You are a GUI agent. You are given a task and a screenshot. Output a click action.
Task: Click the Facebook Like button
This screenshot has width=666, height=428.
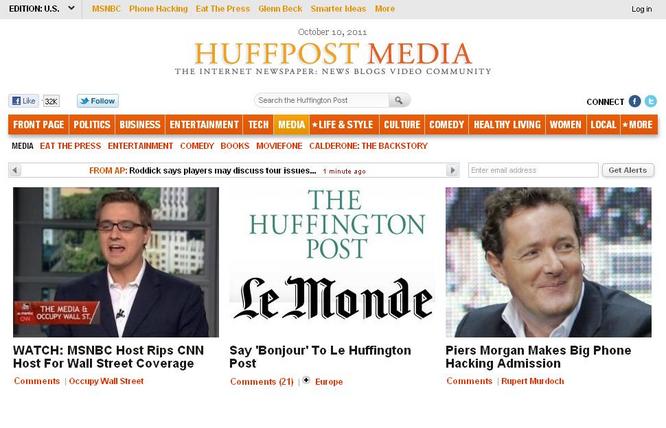pos(23,101)
